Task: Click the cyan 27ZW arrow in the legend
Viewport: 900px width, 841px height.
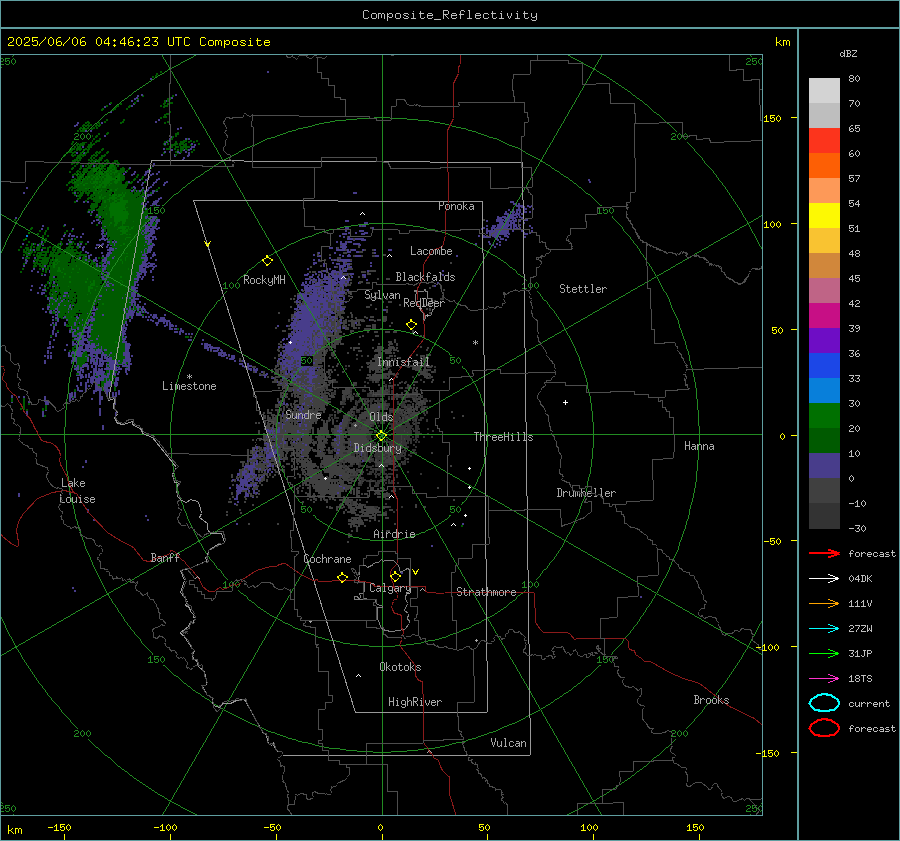Action: coord(824,629)
